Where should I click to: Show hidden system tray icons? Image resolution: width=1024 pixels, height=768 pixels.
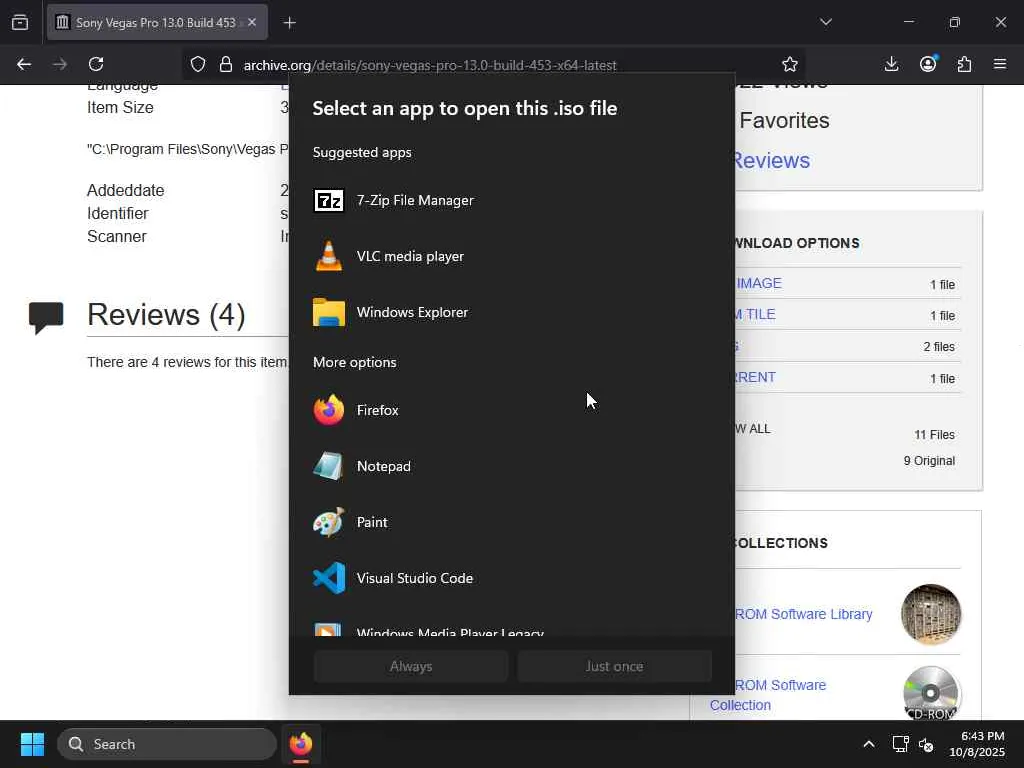[x=869, y=744]
